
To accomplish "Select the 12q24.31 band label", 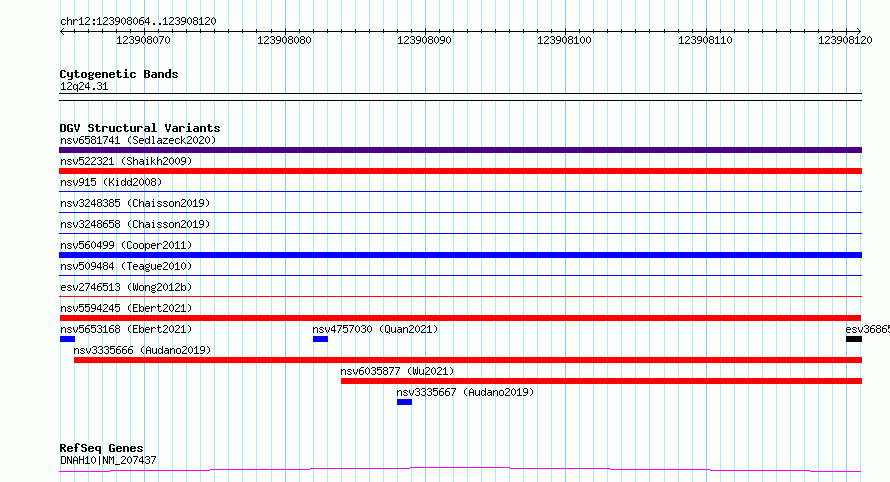I will click(84, 86).
